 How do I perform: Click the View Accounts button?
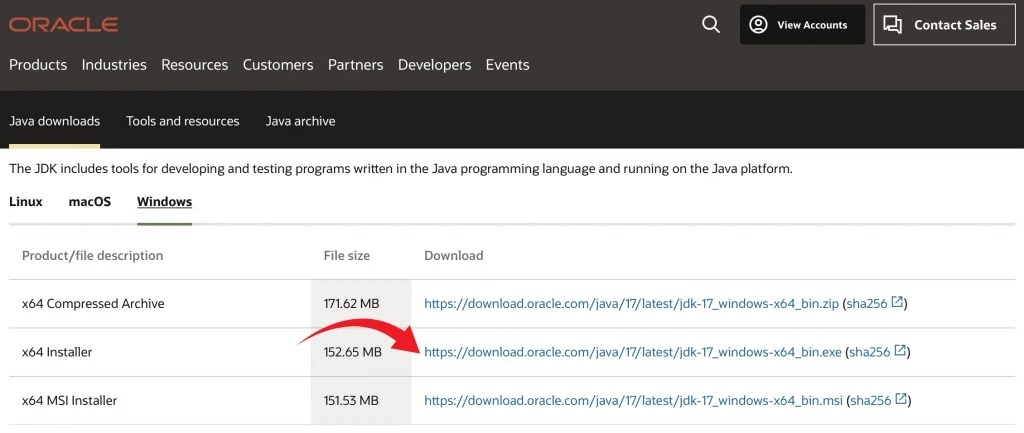[x=802, y=25]
